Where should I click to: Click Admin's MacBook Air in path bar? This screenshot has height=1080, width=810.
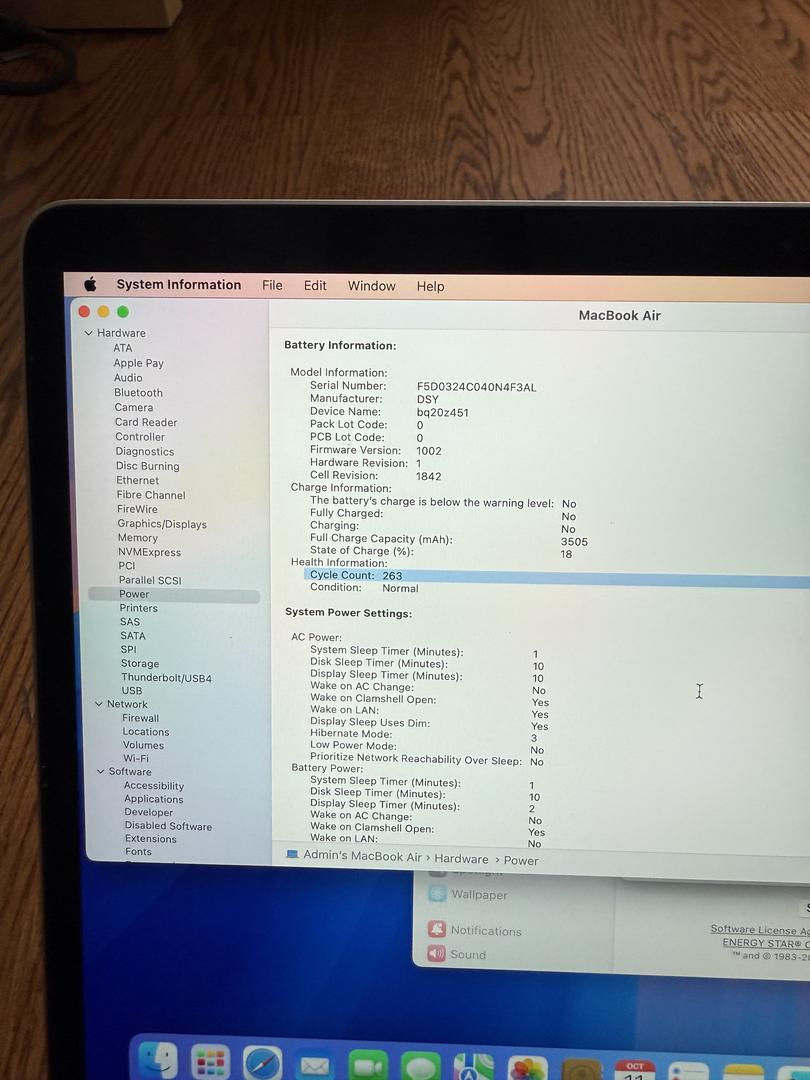(362, 856)
